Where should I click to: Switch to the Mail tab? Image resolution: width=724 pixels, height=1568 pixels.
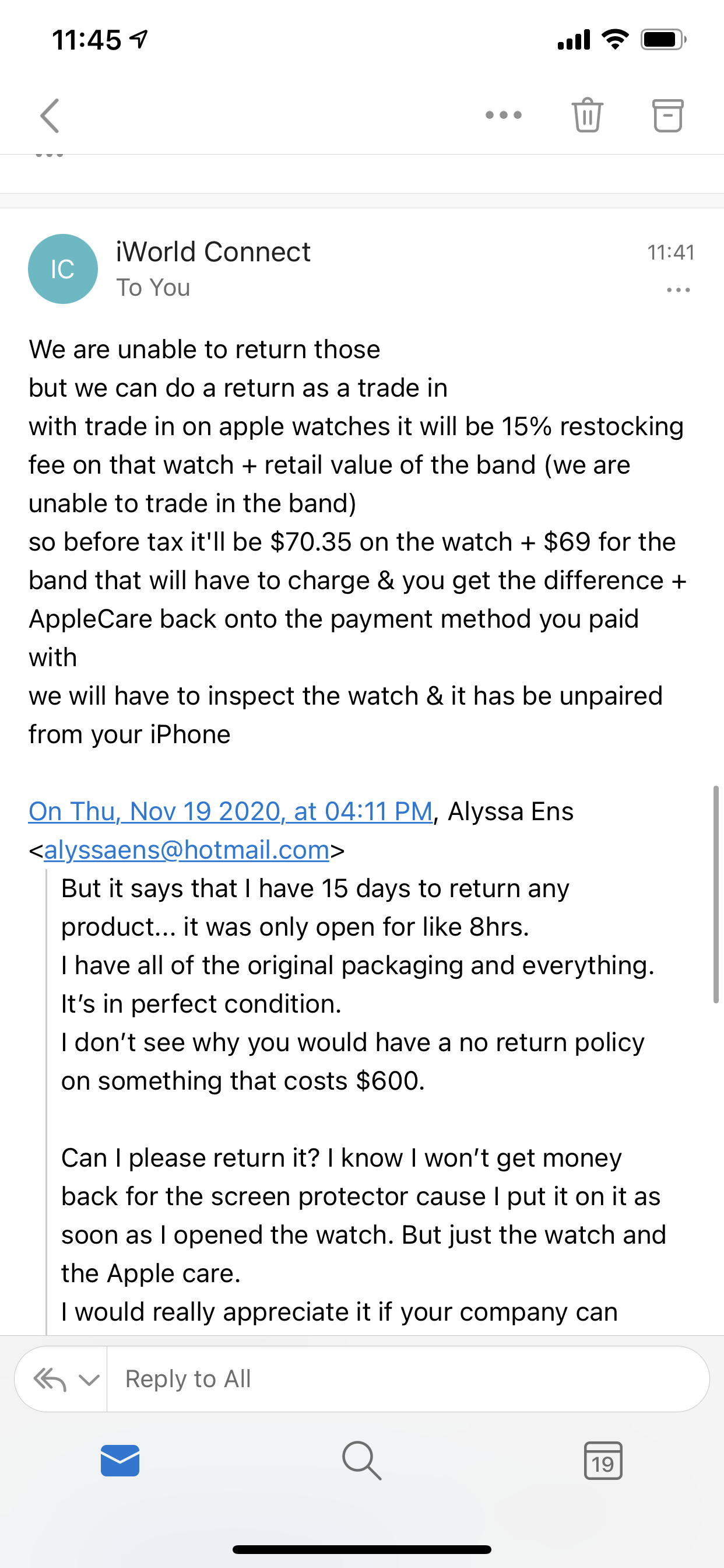point(120,1460)
